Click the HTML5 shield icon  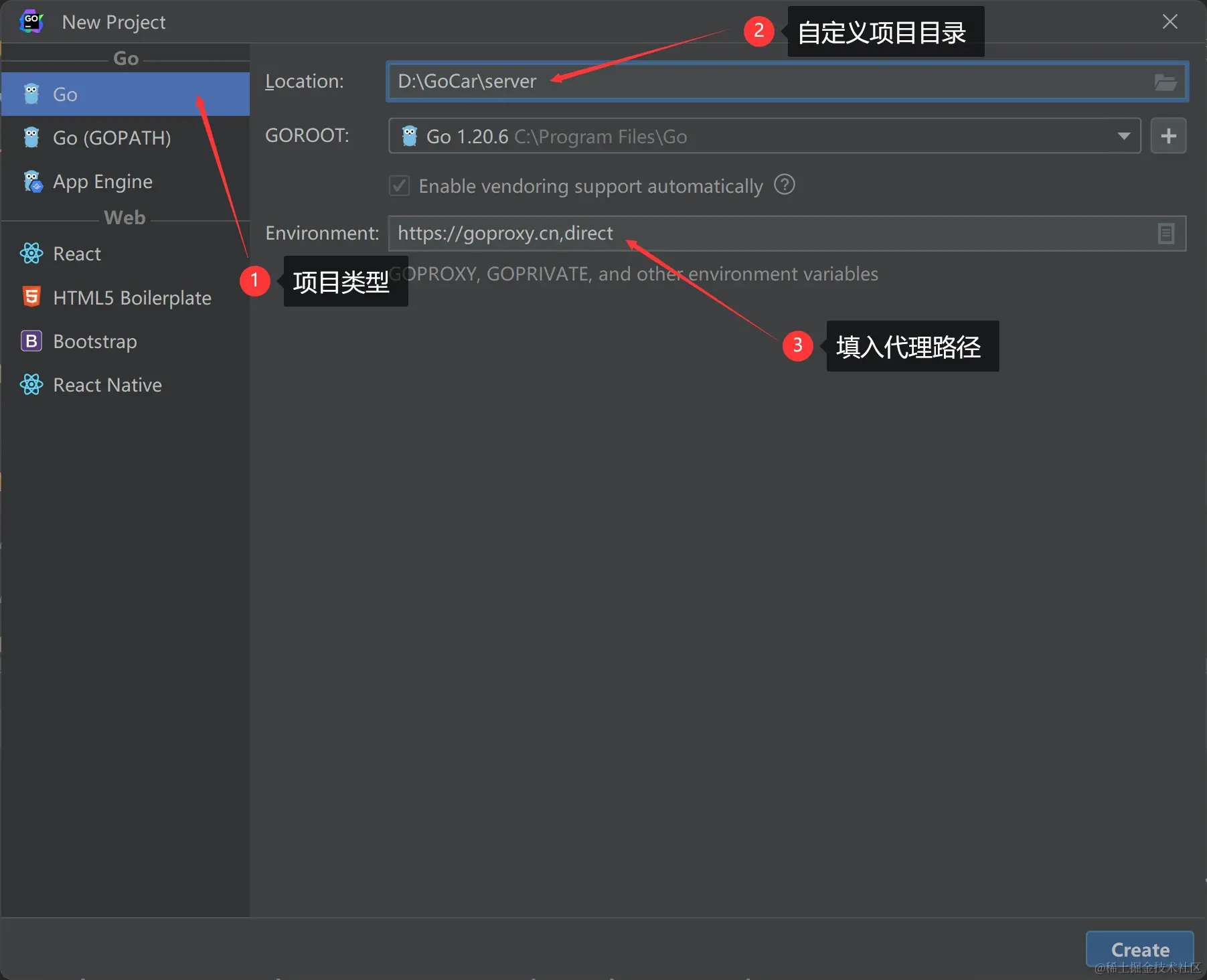31,297
